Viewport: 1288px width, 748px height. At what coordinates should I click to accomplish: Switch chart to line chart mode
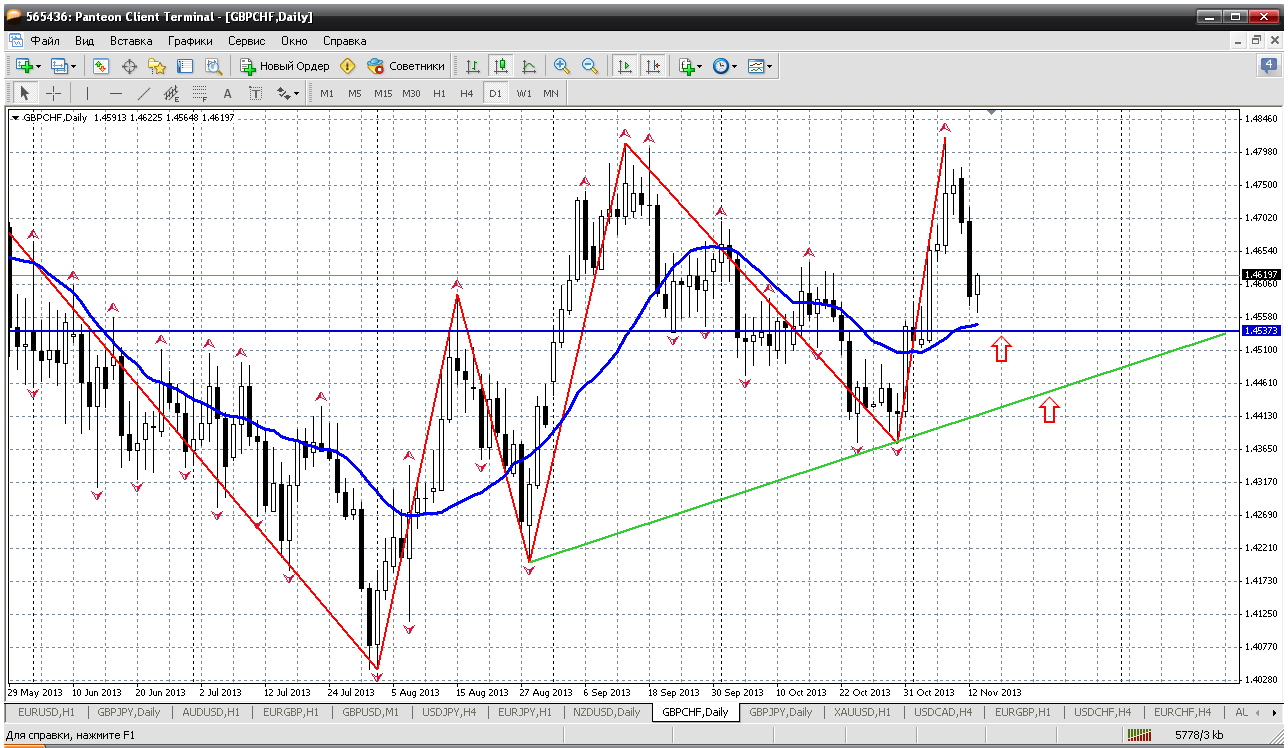(529, 66)
